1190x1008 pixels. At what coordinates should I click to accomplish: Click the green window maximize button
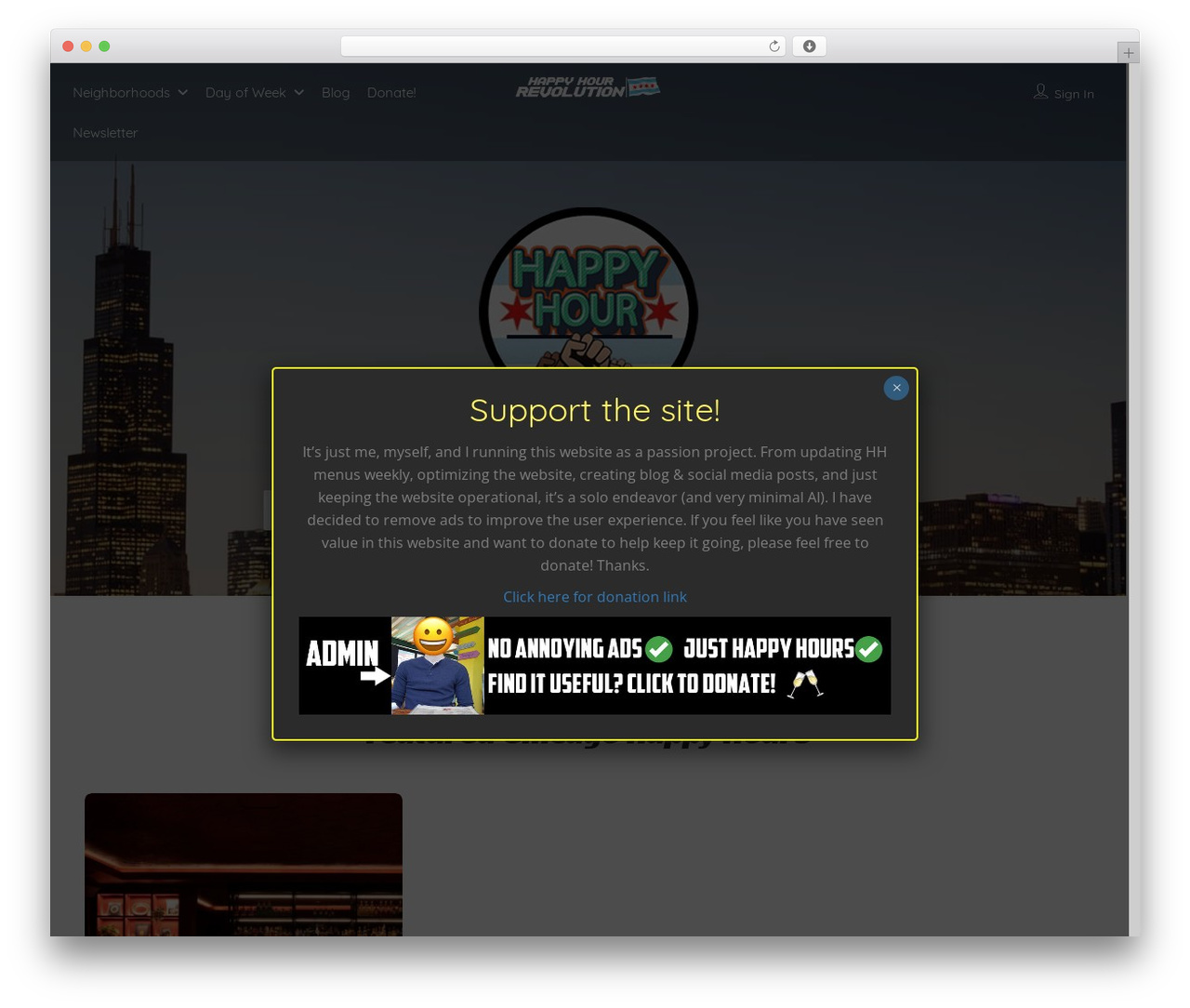point(104,46)
